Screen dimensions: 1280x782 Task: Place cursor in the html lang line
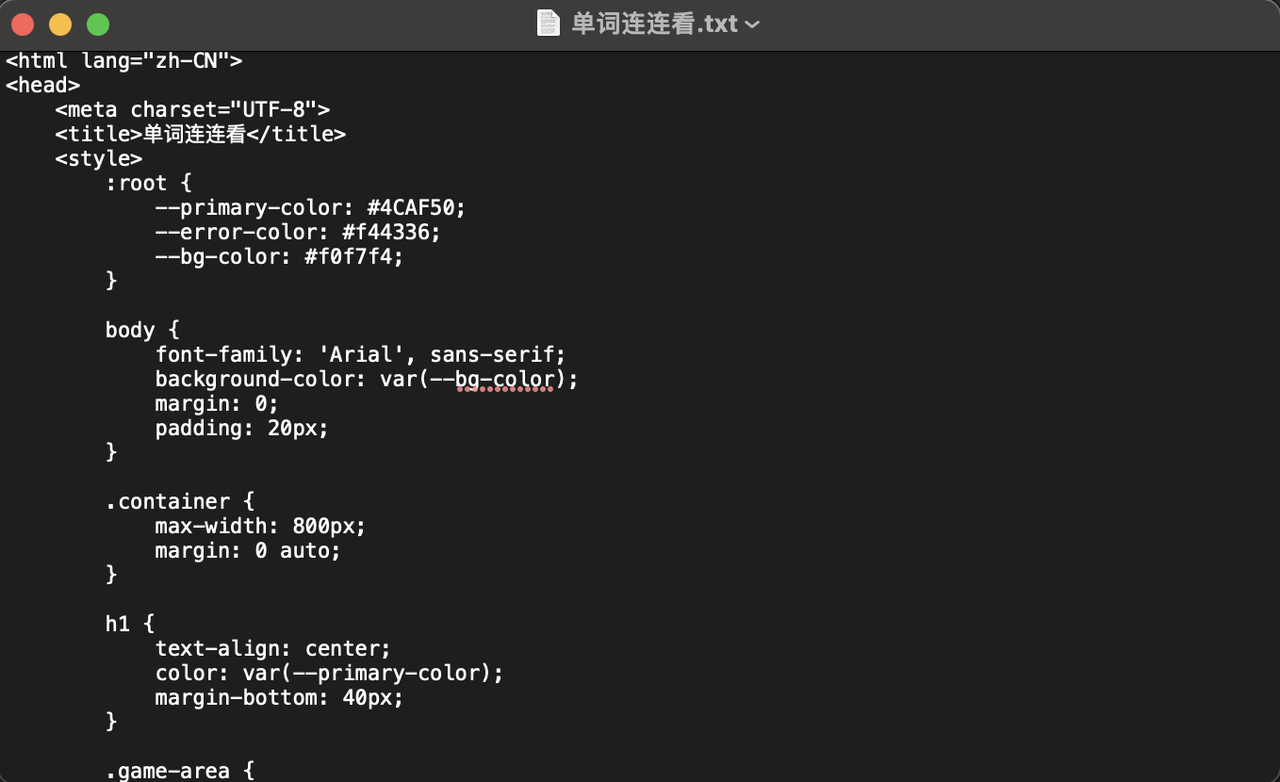tap(124, 61)
